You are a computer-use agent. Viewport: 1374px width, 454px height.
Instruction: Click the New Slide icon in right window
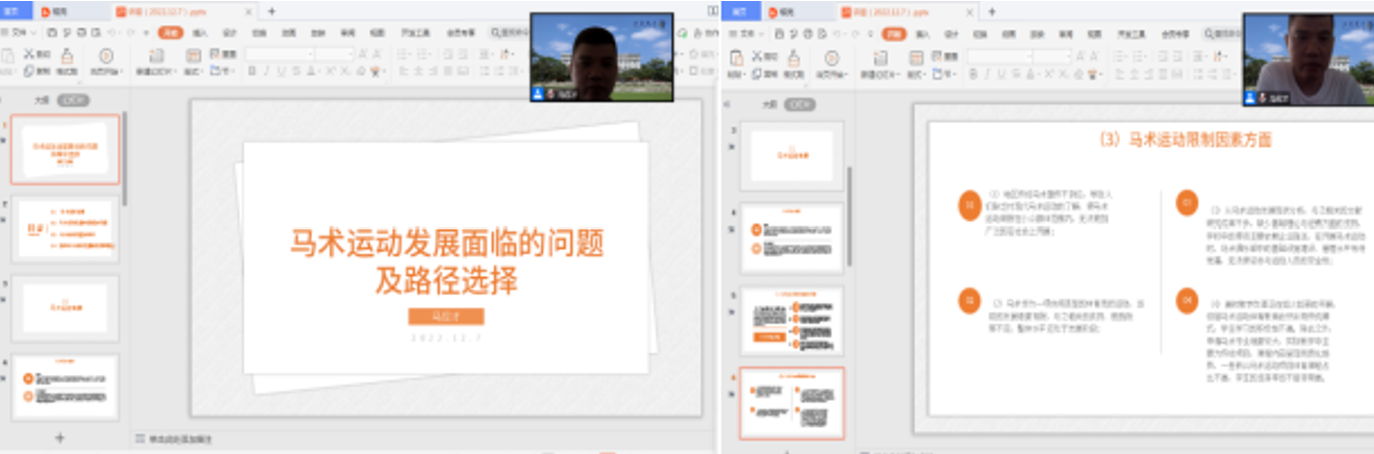880,57
